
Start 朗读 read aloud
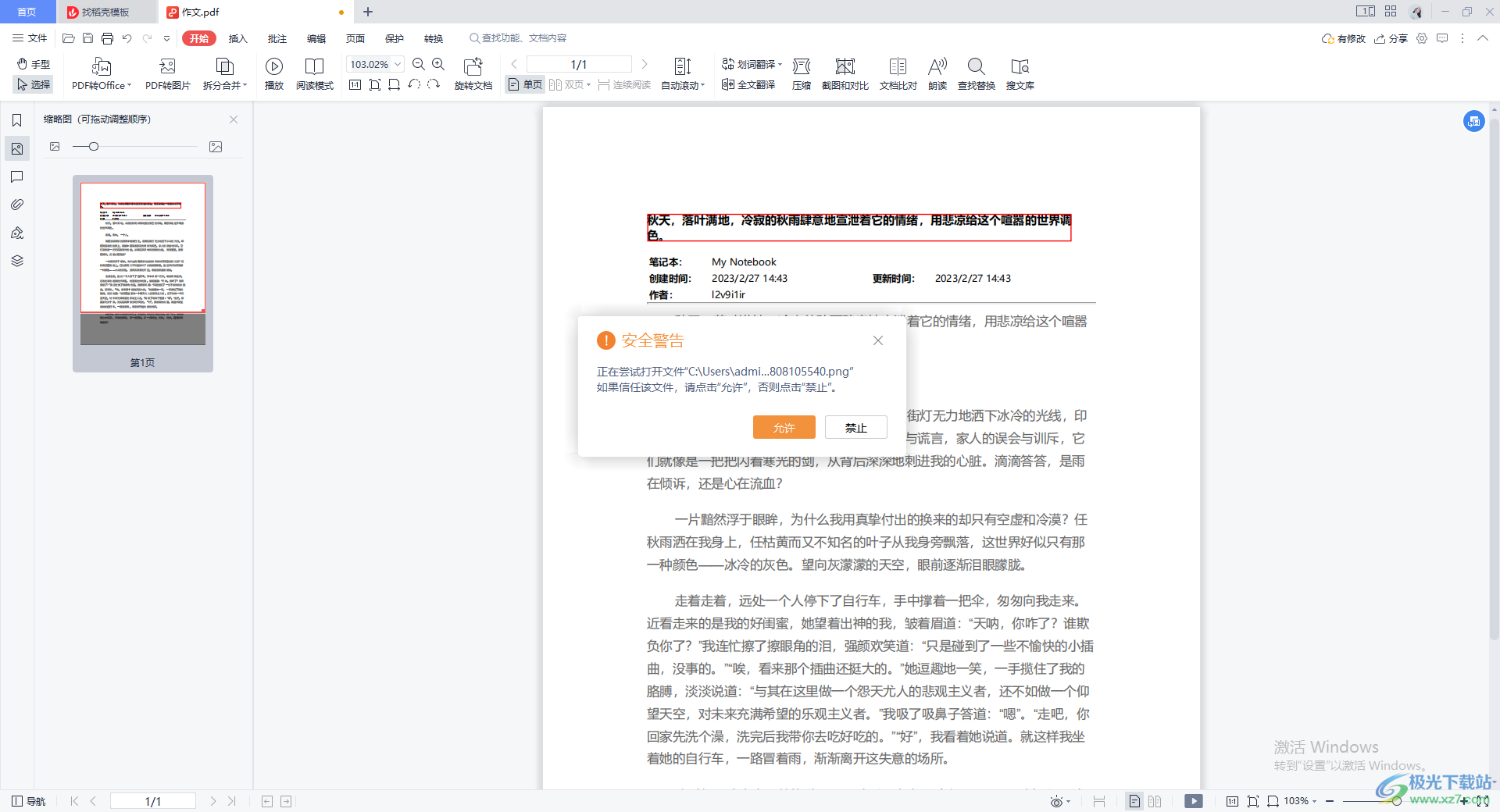click(937, 74)
